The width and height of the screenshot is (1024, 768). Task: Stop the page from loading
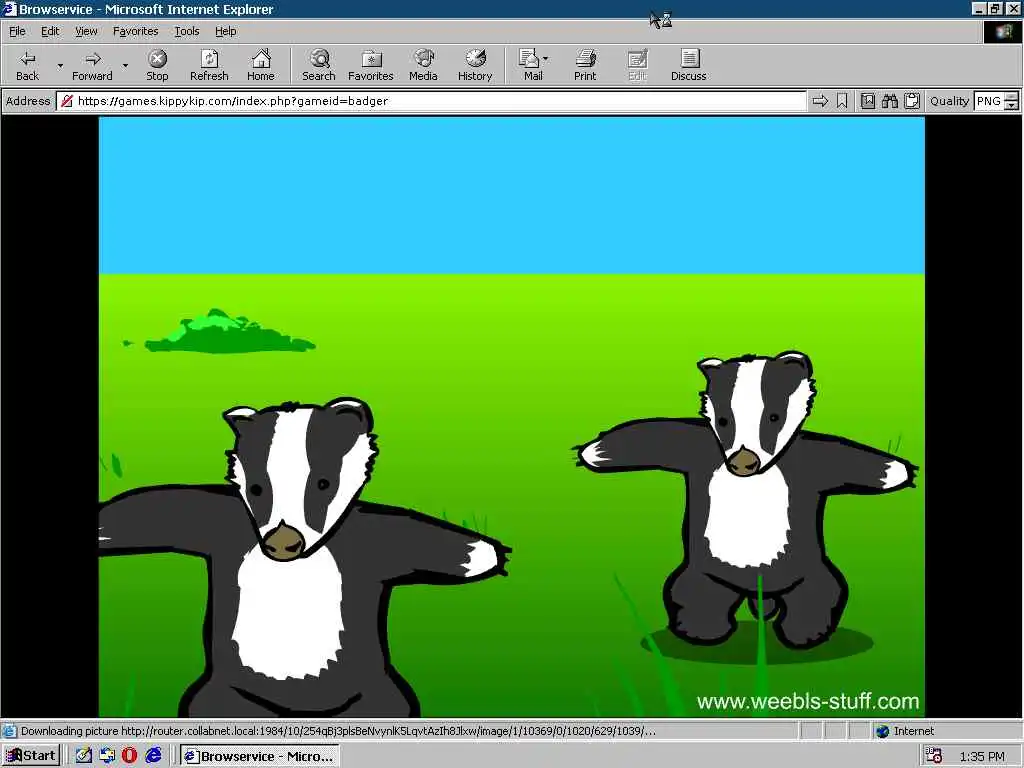pos(157,65)
